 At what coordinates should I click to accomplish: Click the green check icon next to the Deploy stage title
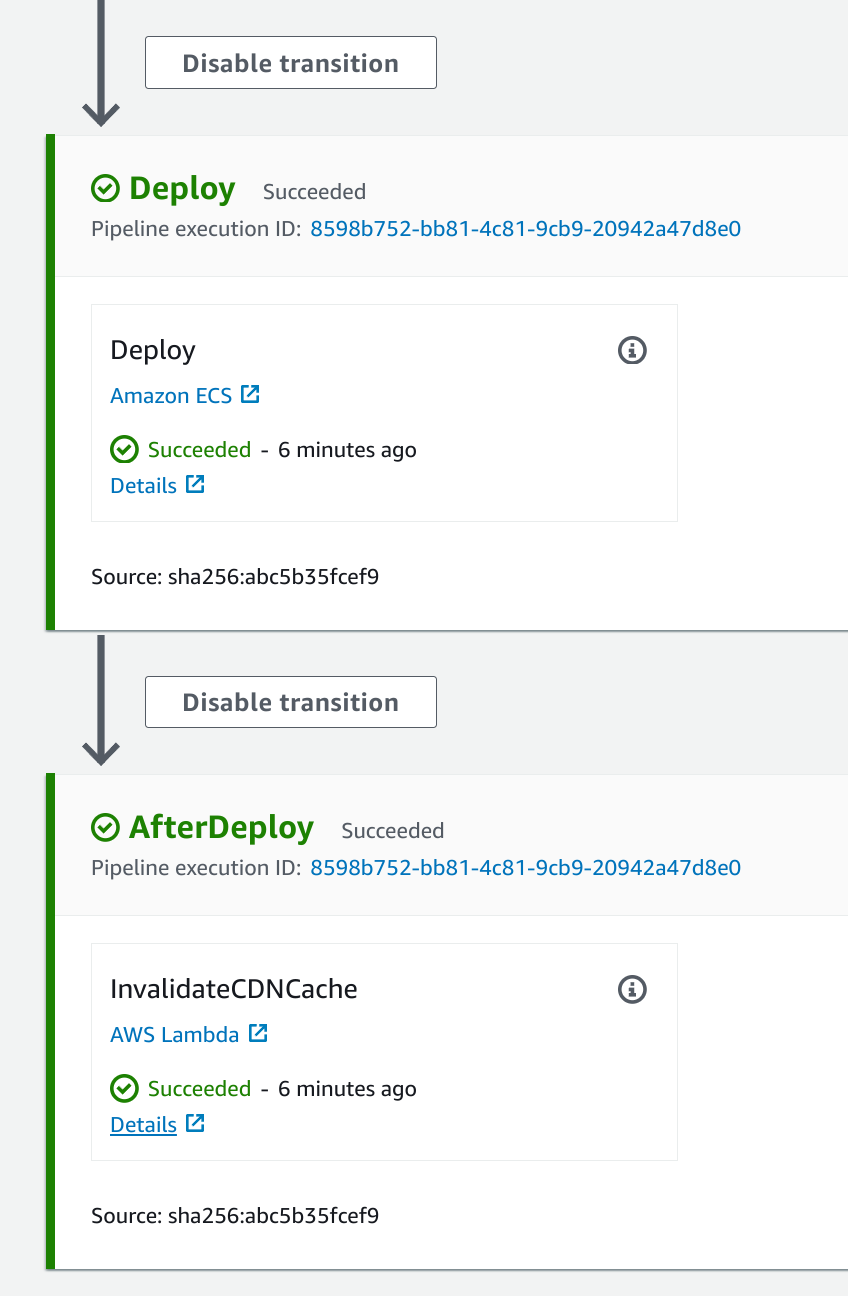(x=105, y=188)
